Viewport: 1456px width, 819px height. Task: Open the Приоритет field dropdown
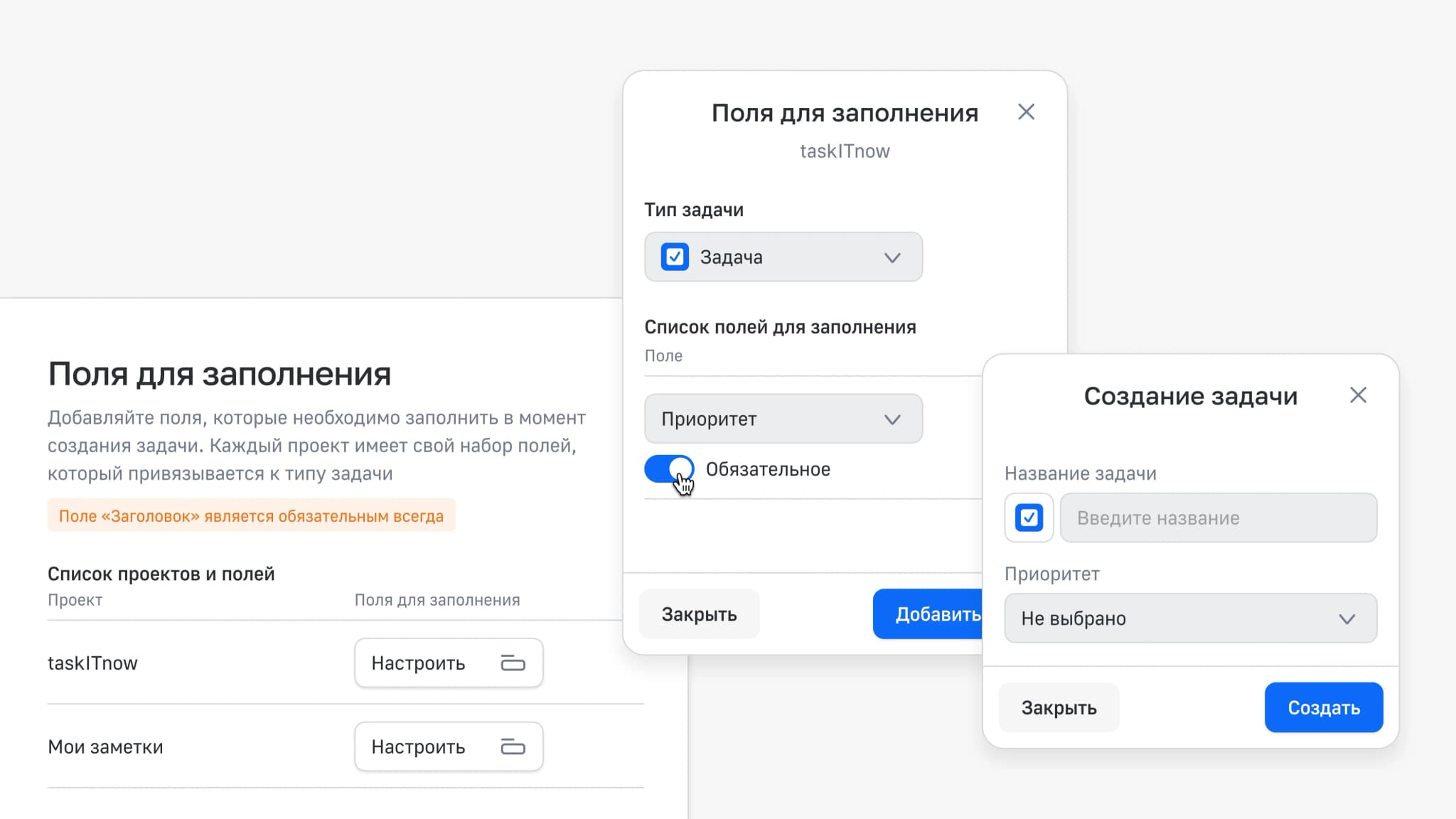[x=783, y=419]
